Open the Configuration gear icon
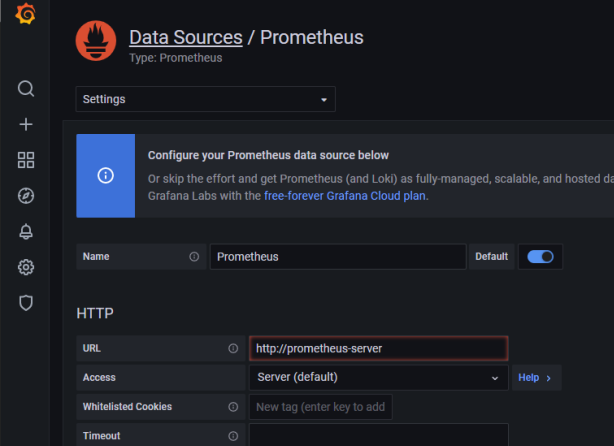 26,267
